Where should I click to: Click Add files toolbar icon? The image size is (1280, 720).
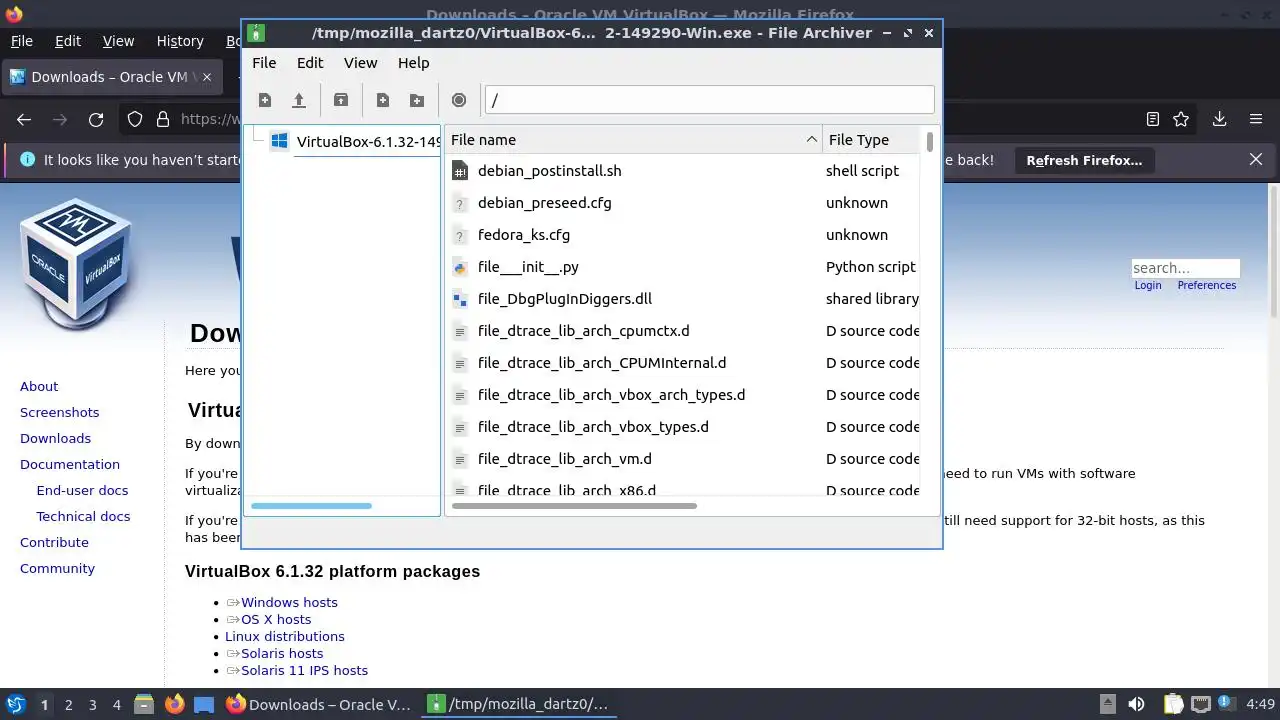click(x=383, y=100)
